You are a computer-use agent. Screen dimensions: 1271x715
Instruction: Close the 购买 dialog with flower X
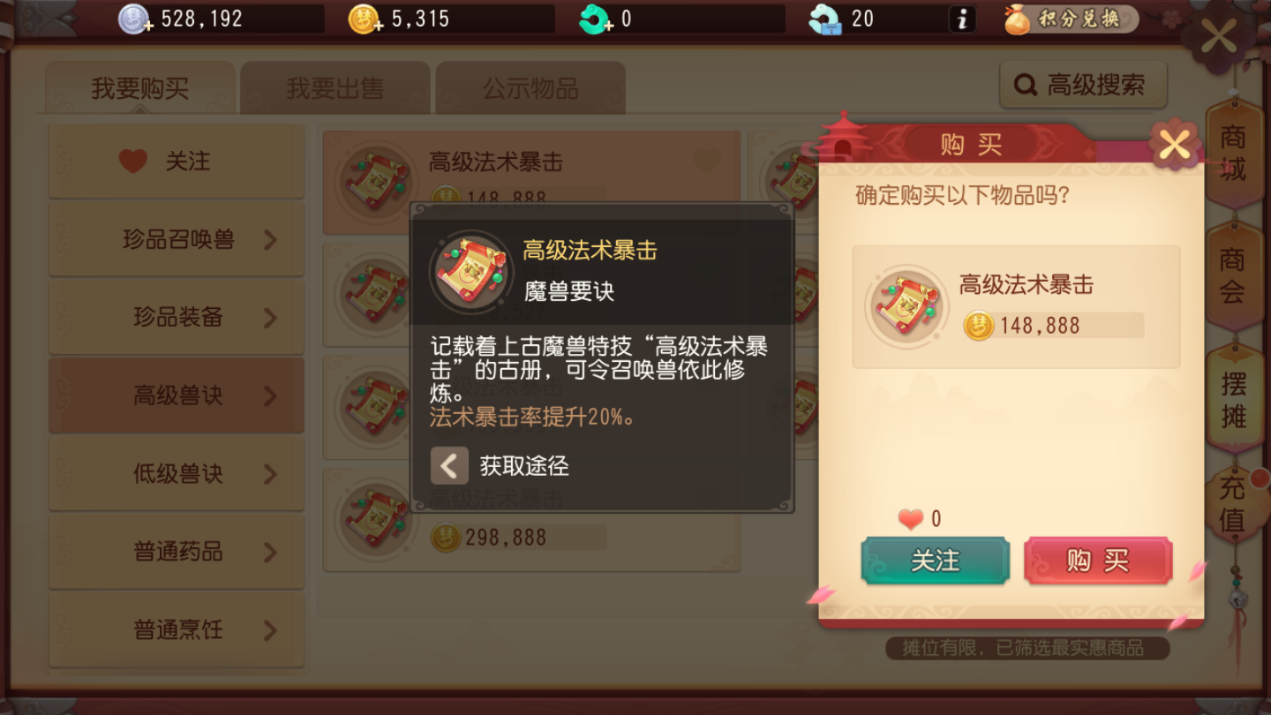[1175, 145]
